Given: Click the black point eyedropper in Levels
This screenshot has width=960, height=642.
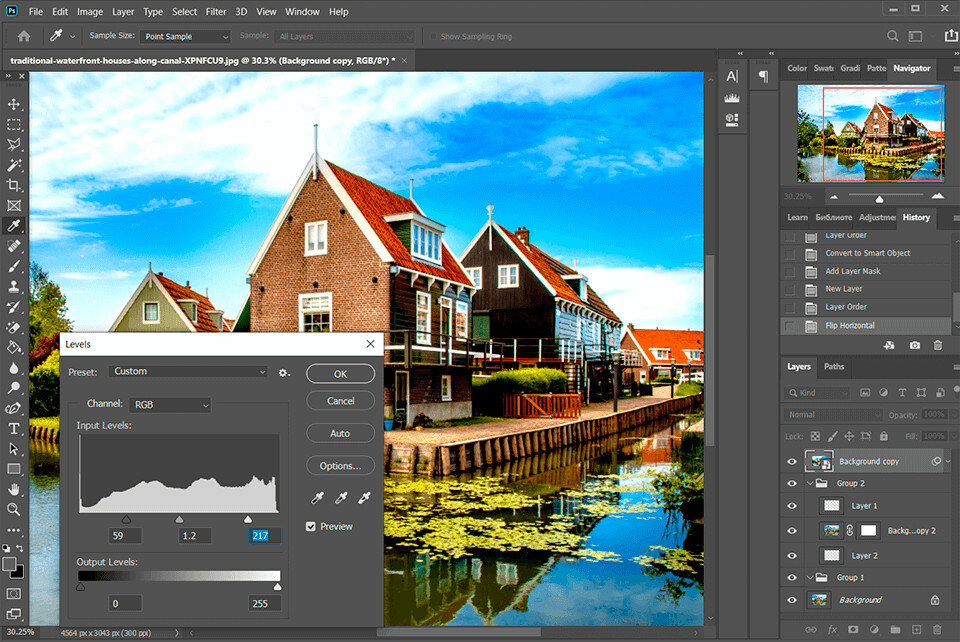Looking at the screenshot, I should click(316, 498).
